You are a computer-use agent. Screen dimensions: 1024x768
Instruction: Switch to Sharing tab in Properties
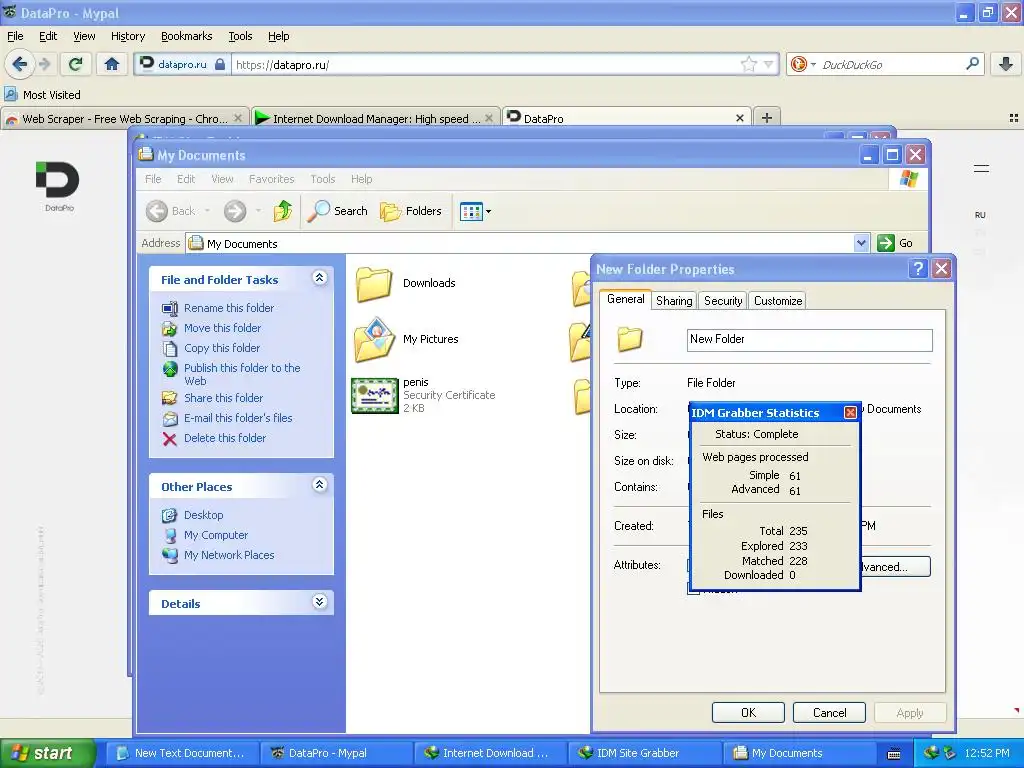coord(674,300)
